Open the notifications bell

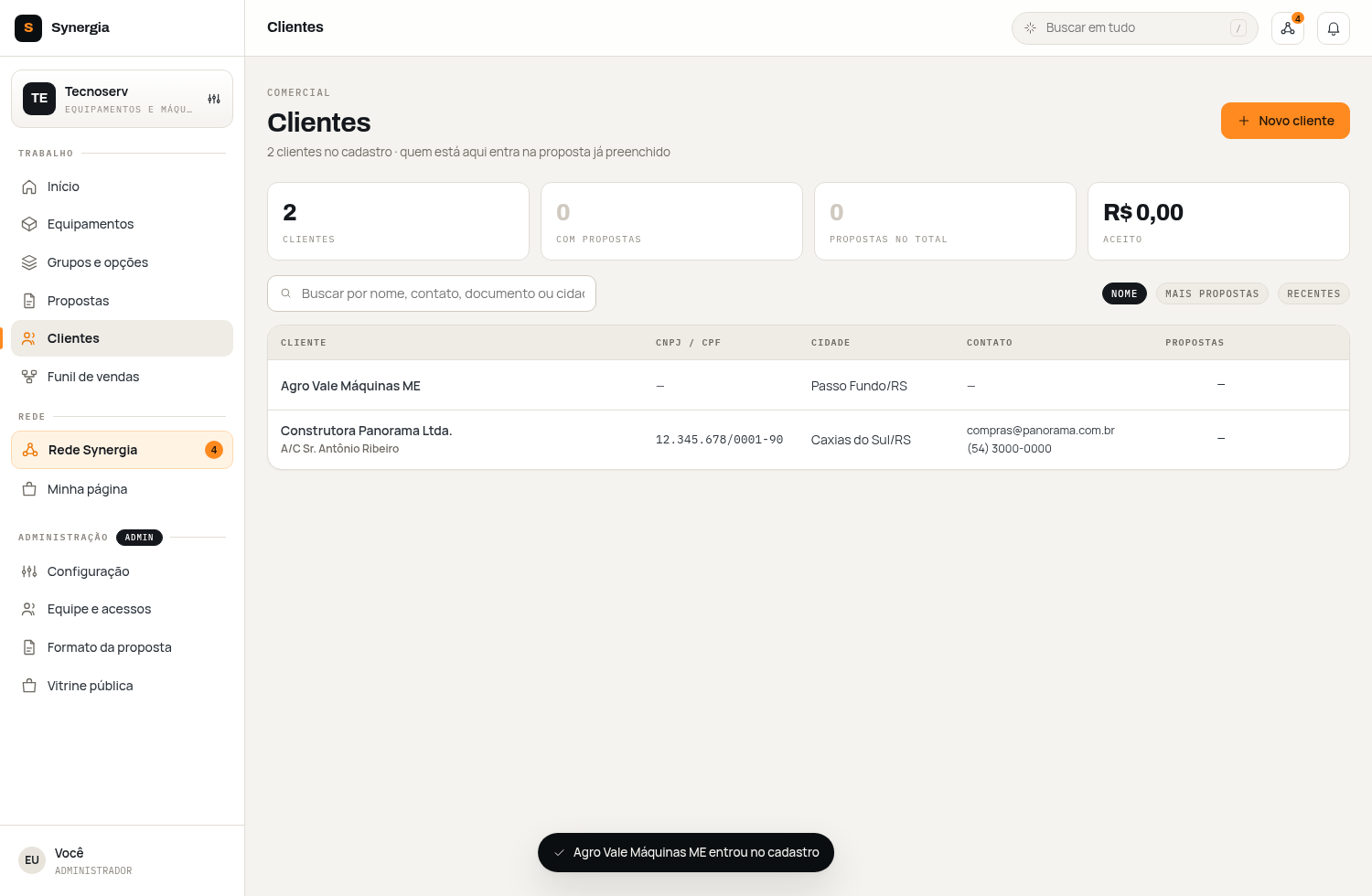[x=1334, y=28]
